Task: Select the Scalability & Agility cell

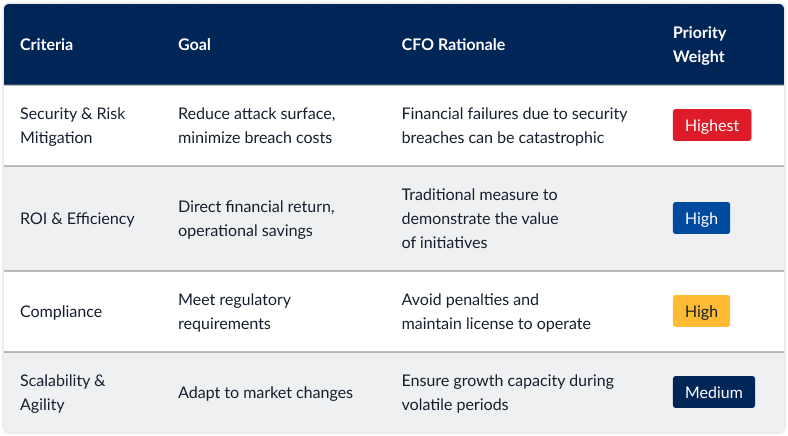Action: [x=63, y=392]
